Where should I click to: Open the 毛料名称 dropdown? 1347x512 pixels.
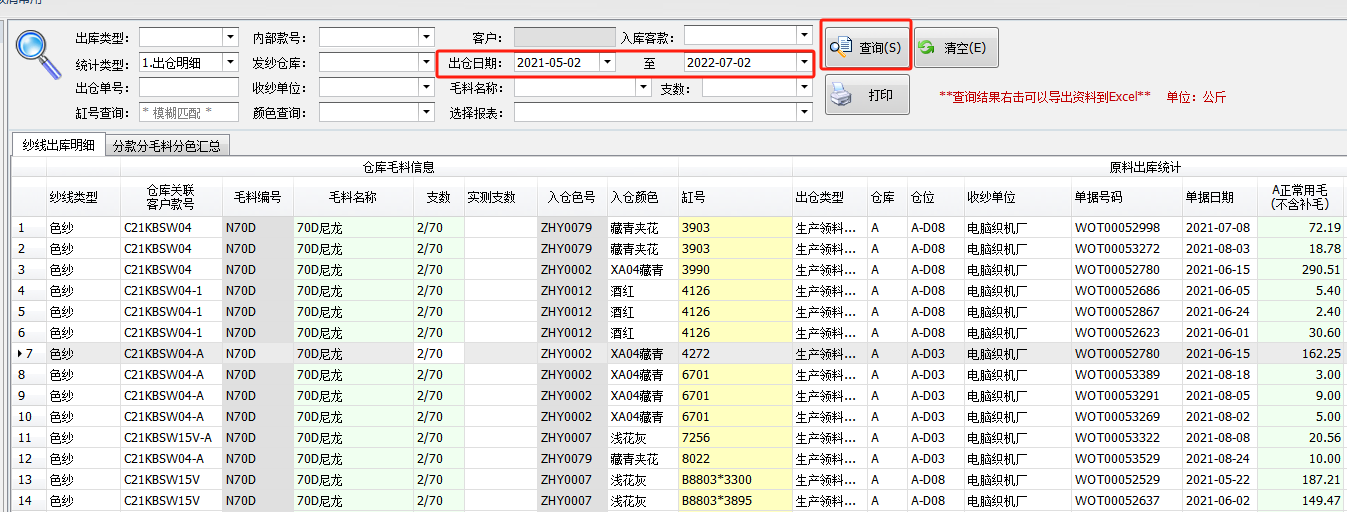tap(643, 88)
